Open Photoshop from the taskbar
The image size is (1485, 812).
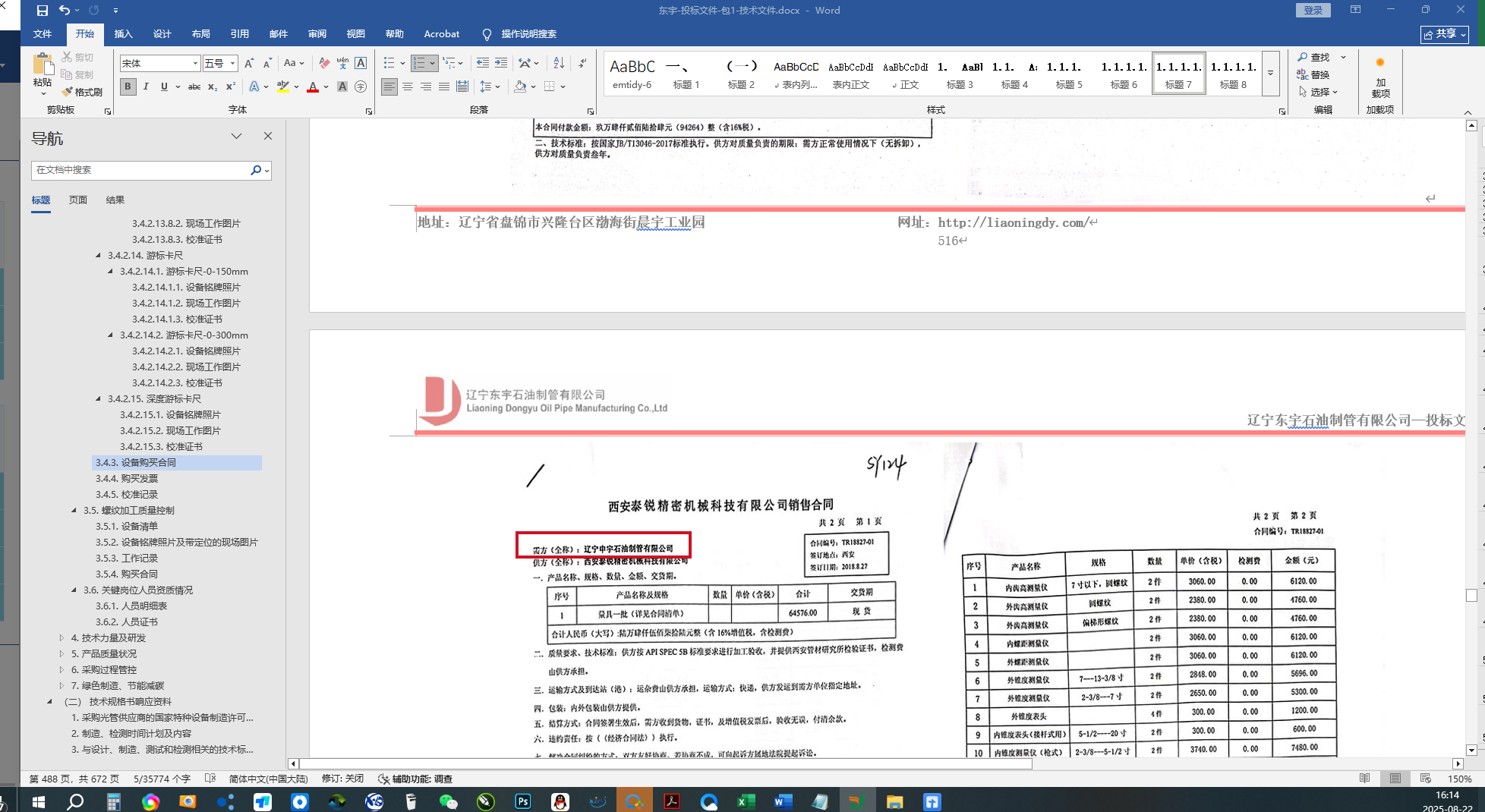[523, 801]
